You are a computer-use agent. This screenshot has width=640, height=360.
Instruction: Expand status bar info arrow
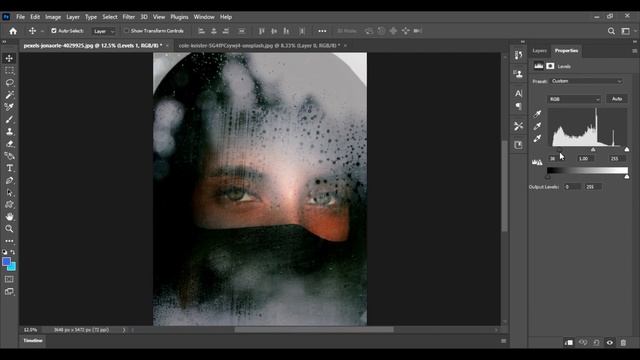(x=124, y=330)
